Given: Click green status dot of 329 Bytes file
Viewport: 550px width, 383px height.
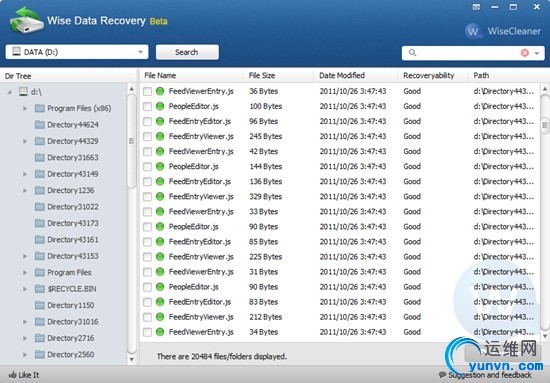Looking at the screenshot, I should [160, 196].
